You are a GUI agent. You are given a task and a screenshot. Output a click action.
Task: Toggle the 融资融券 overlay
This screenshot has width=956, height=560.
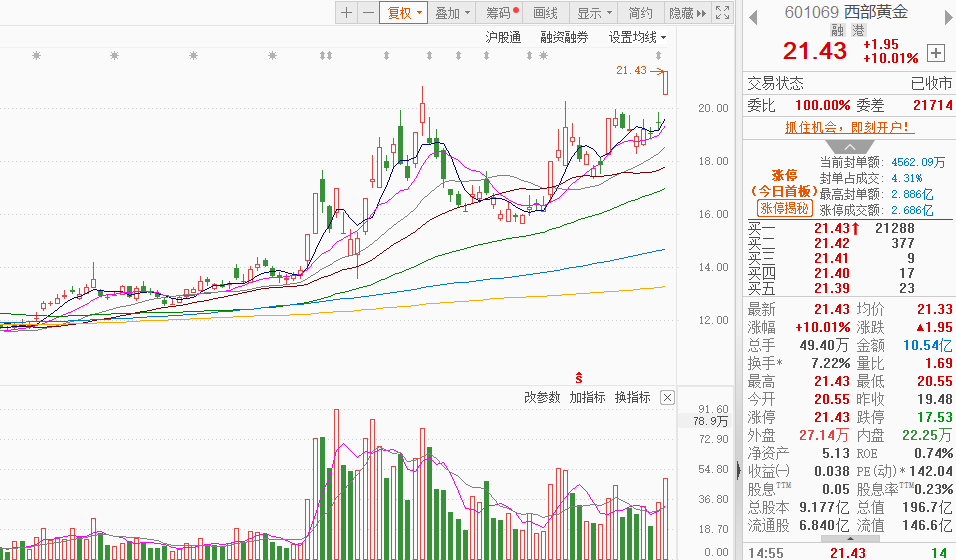[564, 37]
